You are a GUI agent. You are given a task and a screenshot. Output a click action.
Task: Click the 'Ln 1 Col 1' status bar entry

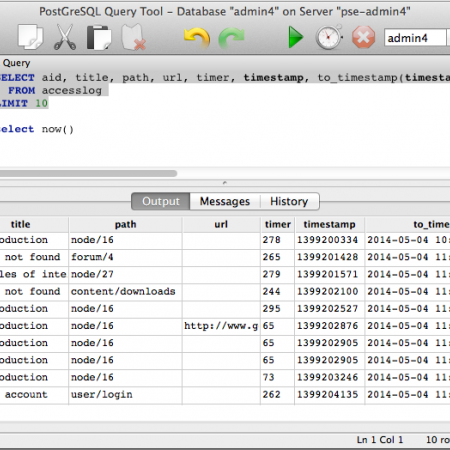[x=380, y=440]
